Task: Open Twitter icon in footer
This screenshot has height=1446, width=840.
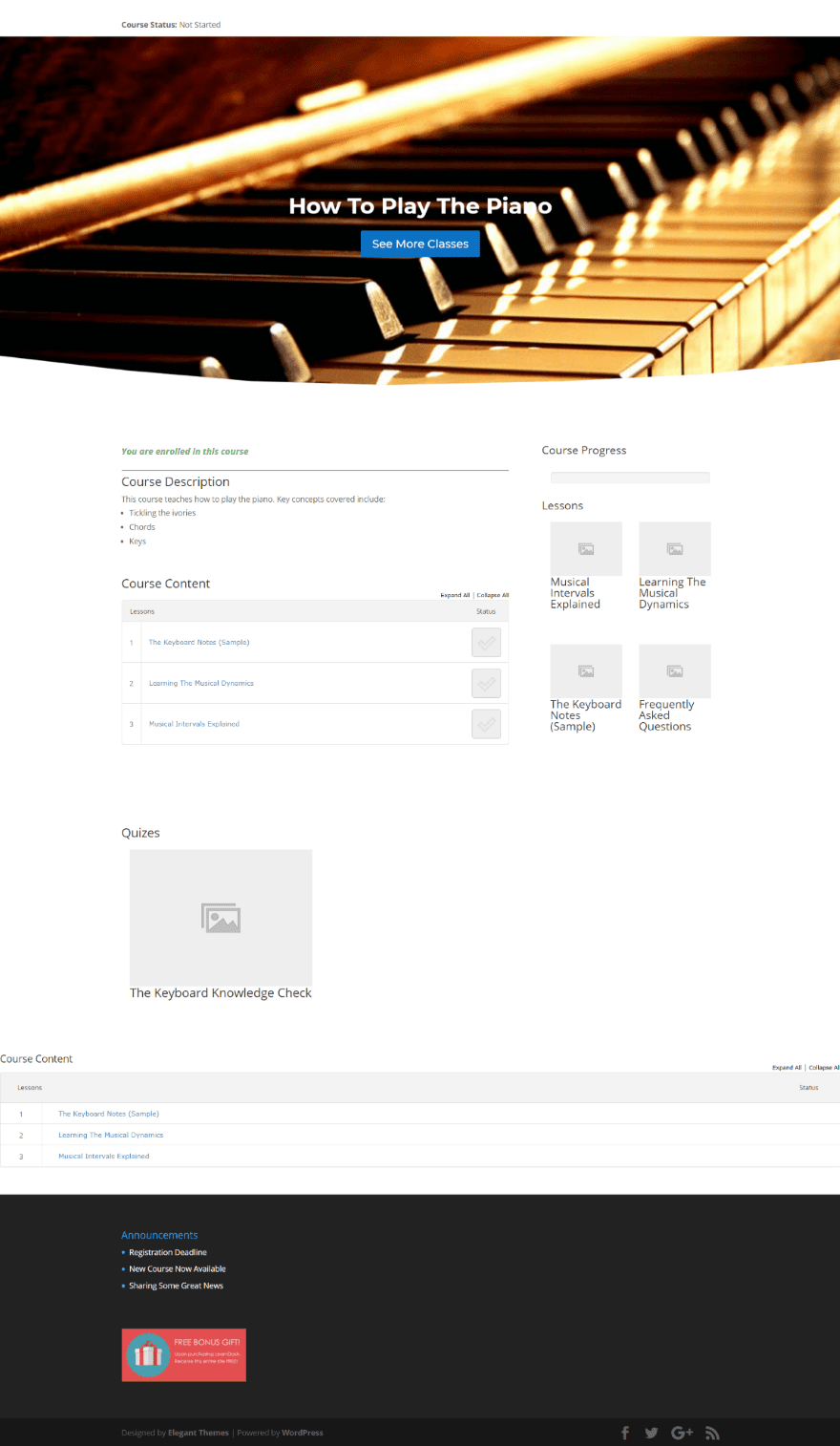Action: [652, 1433]
